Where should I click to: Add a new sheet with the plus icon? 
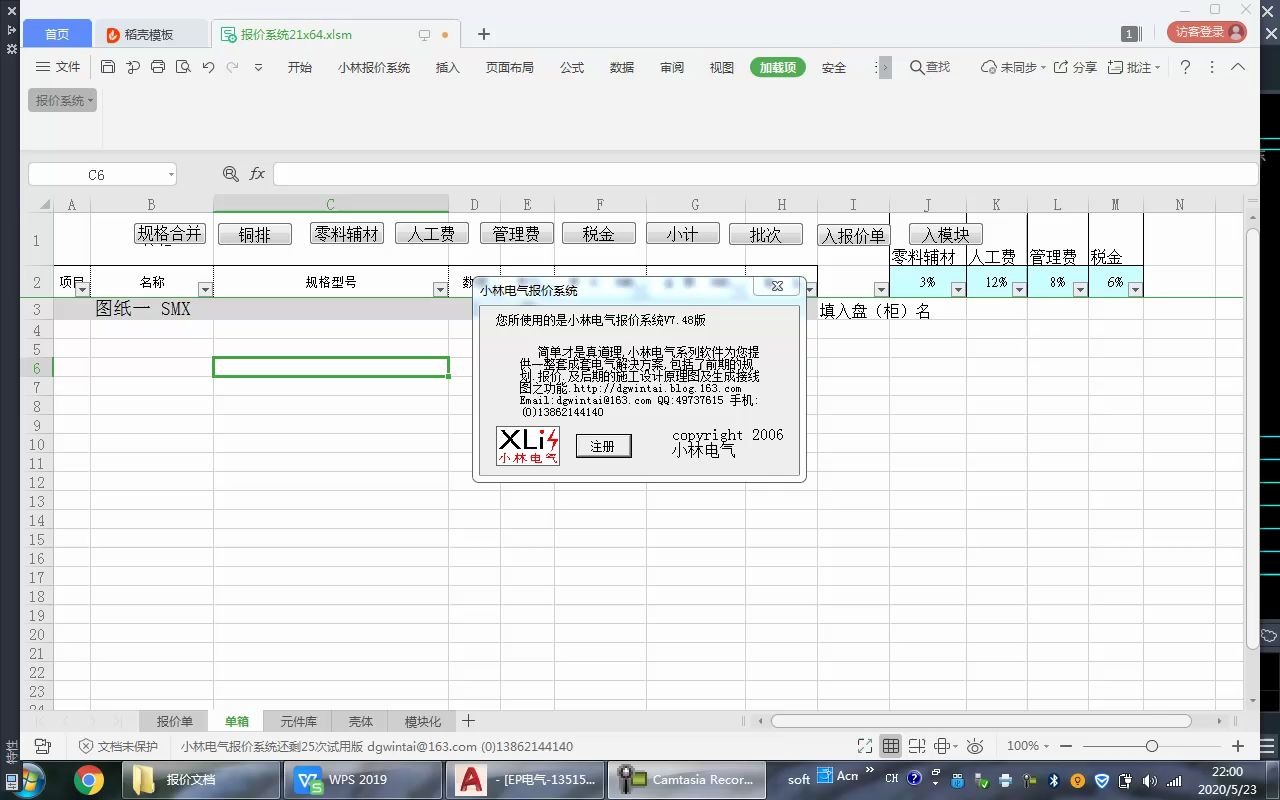[468, 721]
